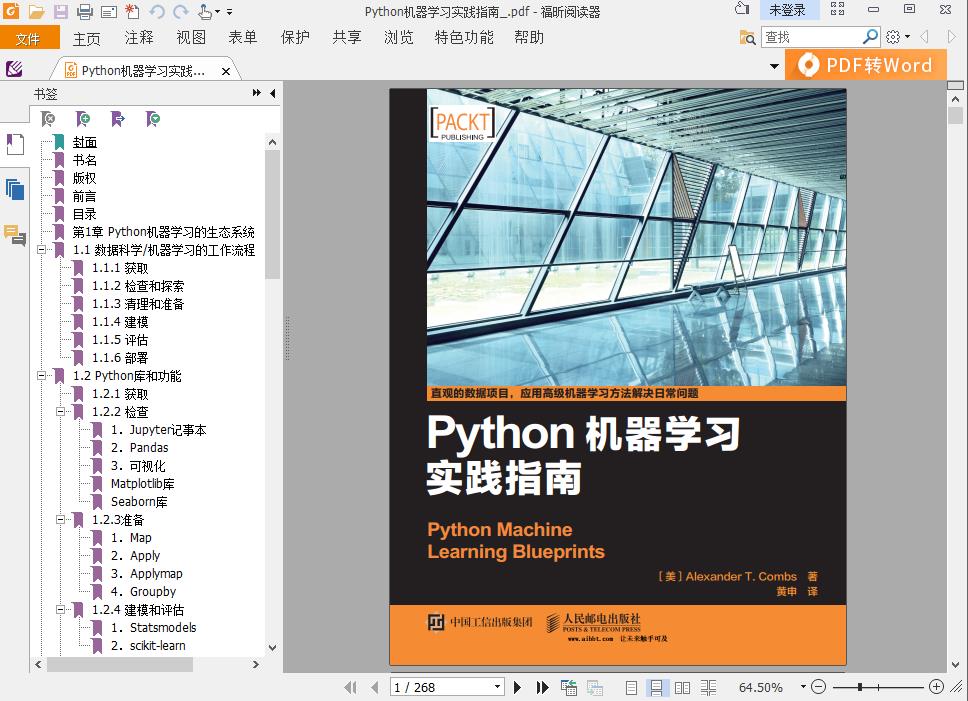This screenshot has width=968, height=701.
Task: Click in the 查找 search field
Action: (x=812, y=37)
